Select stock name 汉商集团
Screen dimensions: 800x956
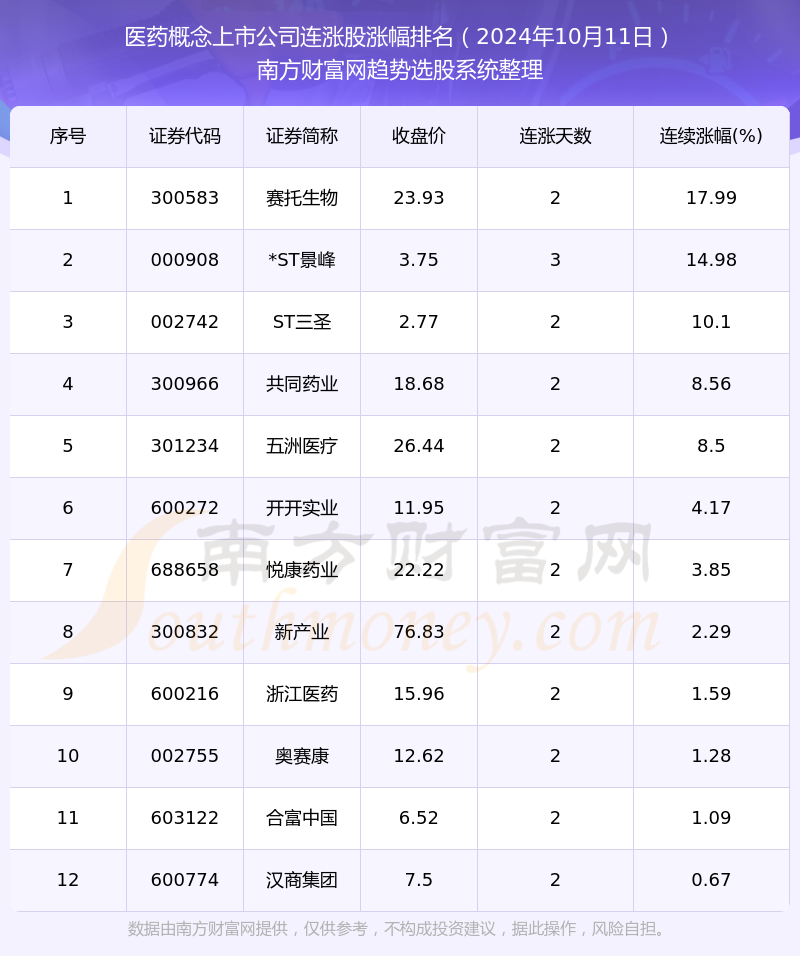[302, 880]
